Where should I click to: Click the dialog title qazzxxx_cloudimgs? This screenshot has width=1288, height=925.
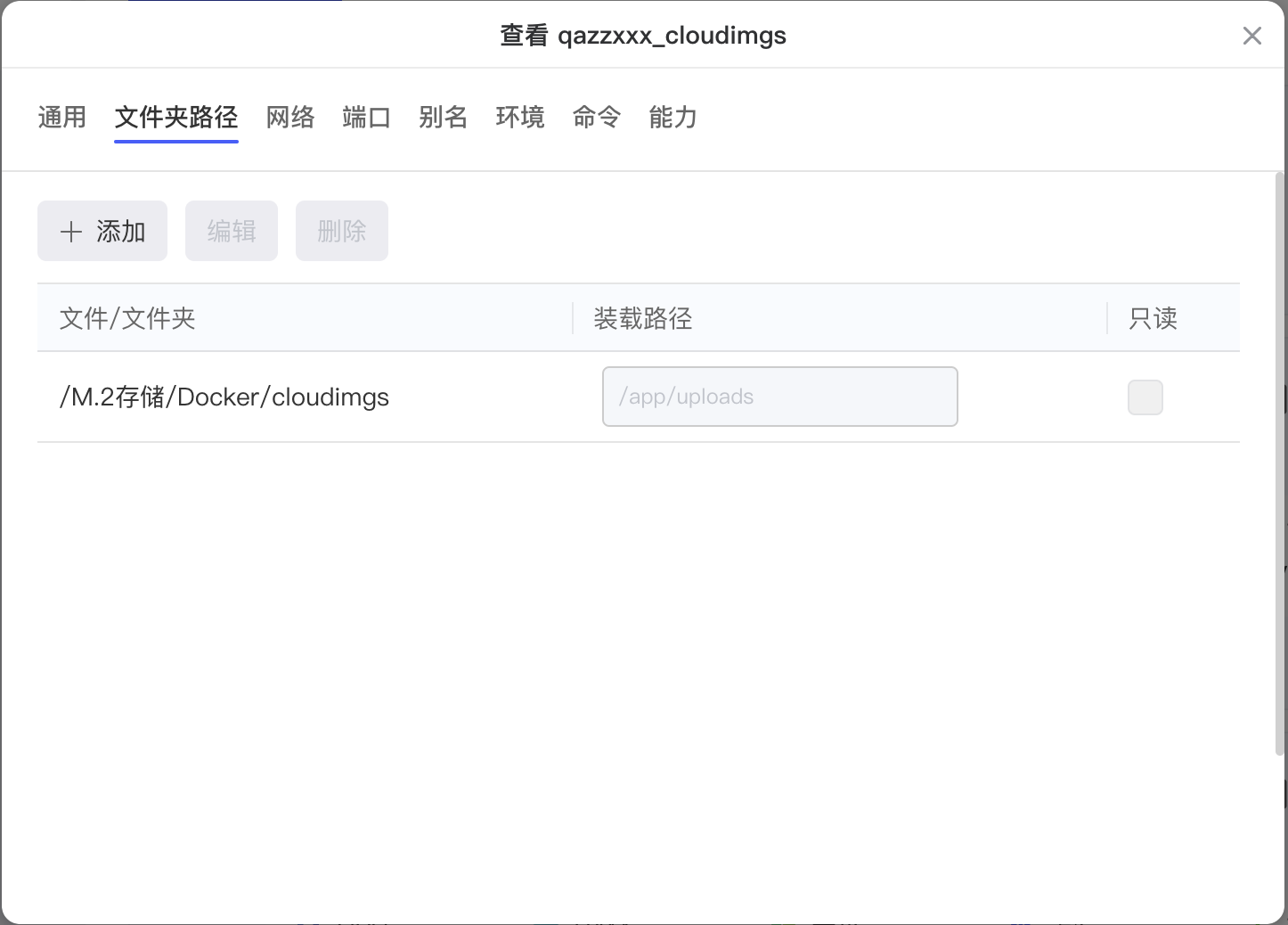(x=643, y=36)
